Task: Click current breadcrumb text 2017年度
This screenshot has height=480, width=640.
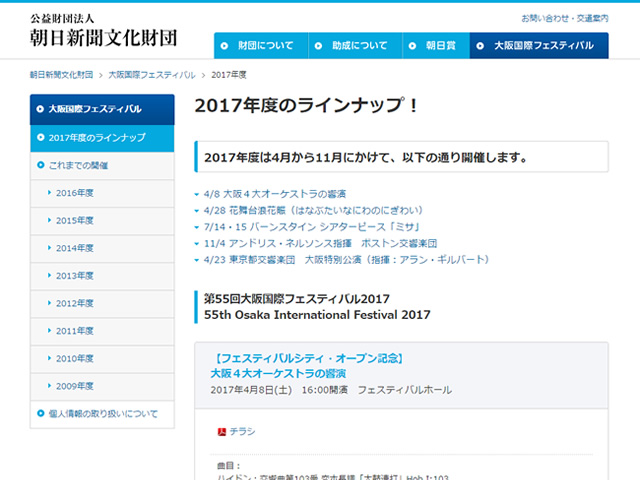Action: 229,75
